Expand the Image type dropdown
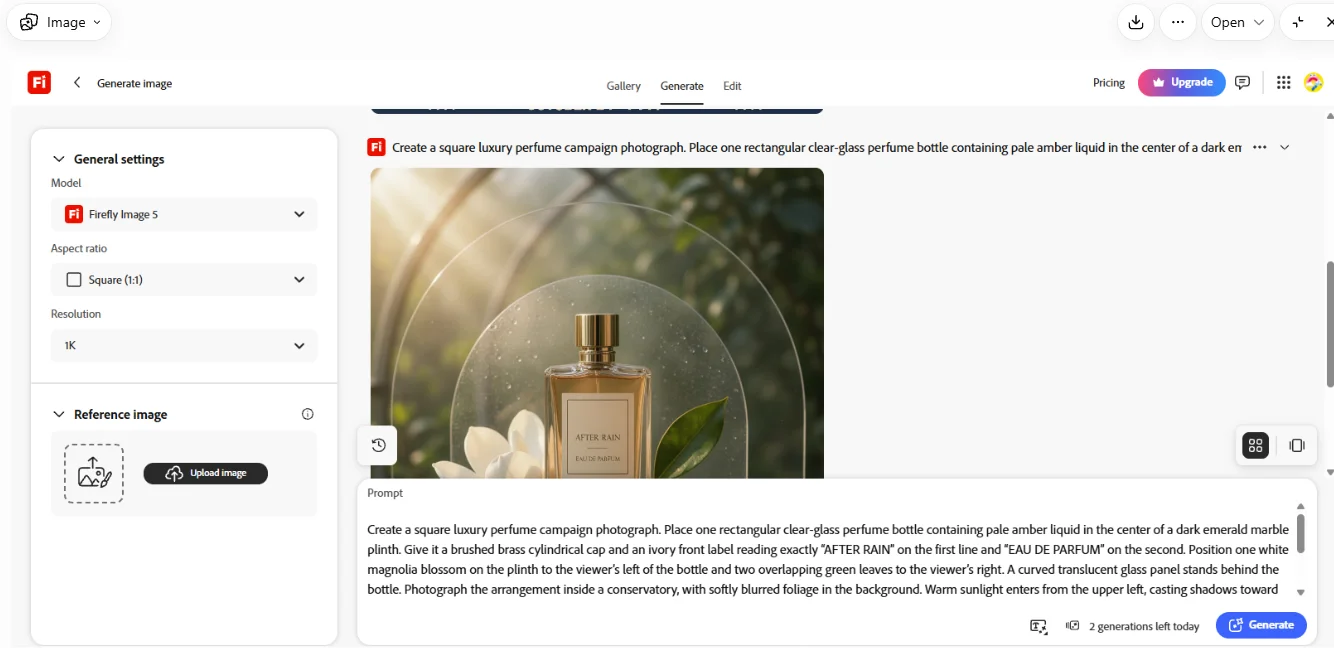Viewport: 1334px width, 648px height. (60, 22)
